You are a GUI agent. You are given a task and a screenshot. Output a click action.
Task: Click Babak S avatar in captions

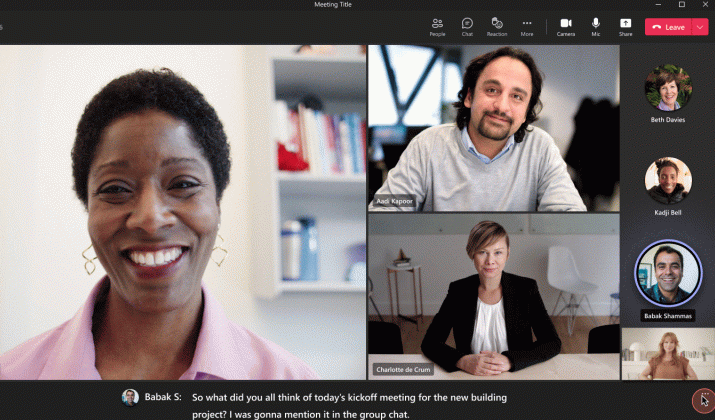point(130,397)
